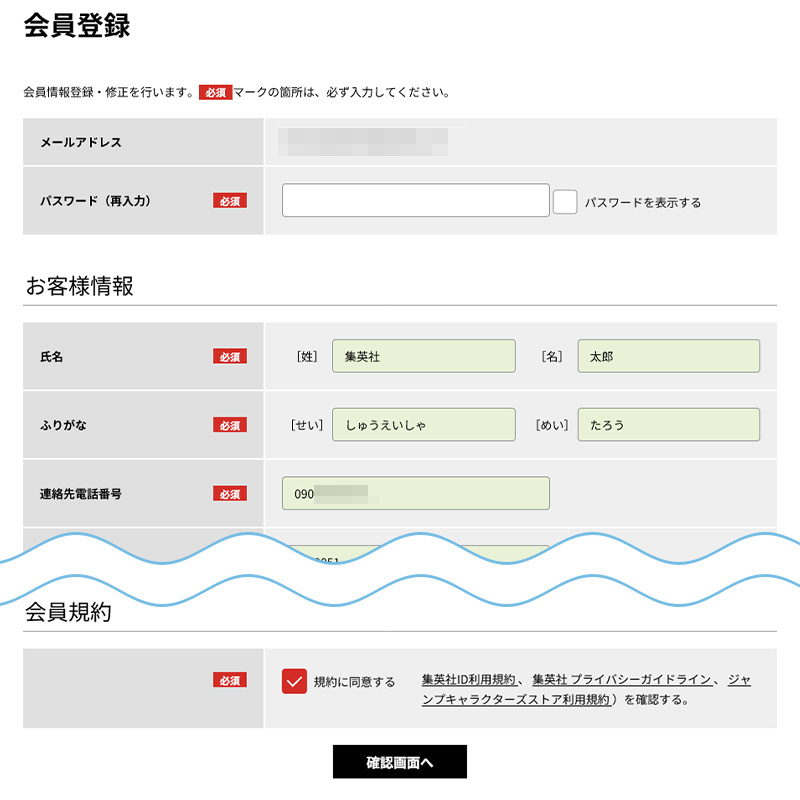Enable the パスワードを表示する checkbox
800x800 pixels.
click(x=565, y=202)
